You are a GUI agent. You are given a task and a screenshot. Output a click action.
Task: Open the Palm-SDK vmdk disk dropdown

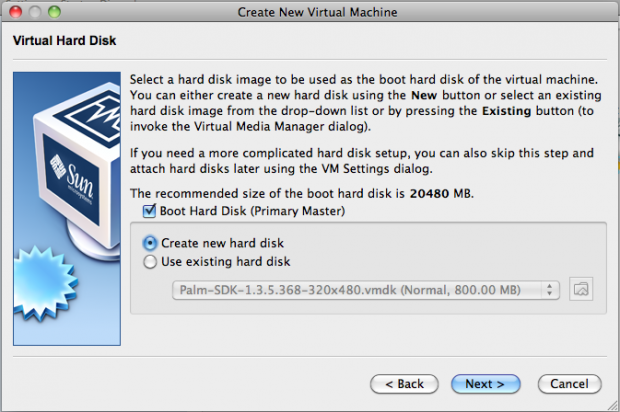pos(366,290)
